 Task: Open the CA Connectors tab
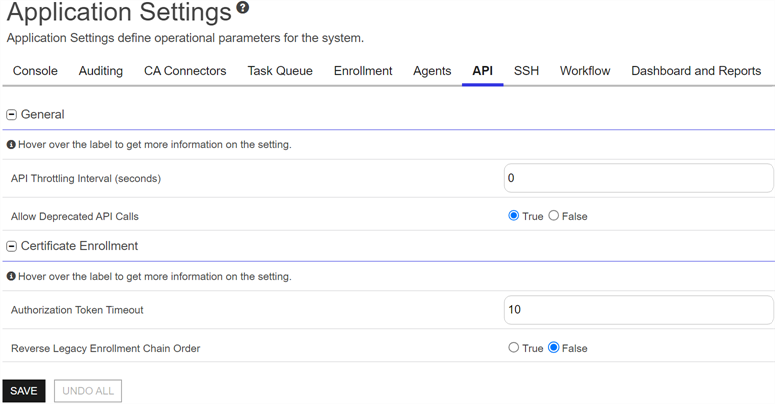coord(185,71)
